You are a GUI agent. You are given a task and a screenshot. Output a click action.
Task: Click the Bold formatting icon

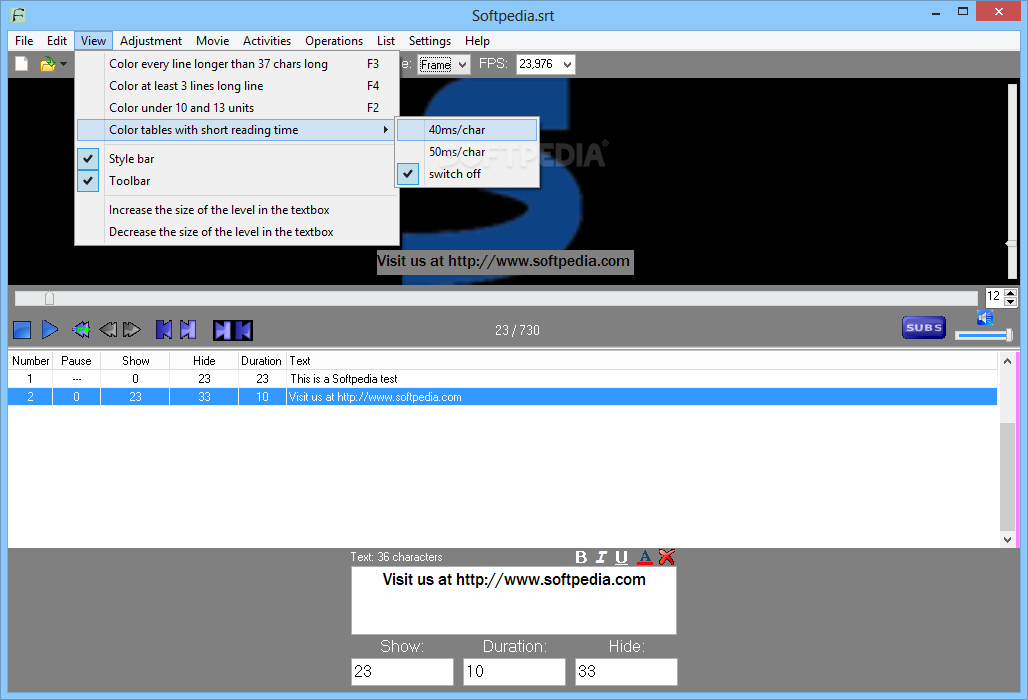[581, 557]
